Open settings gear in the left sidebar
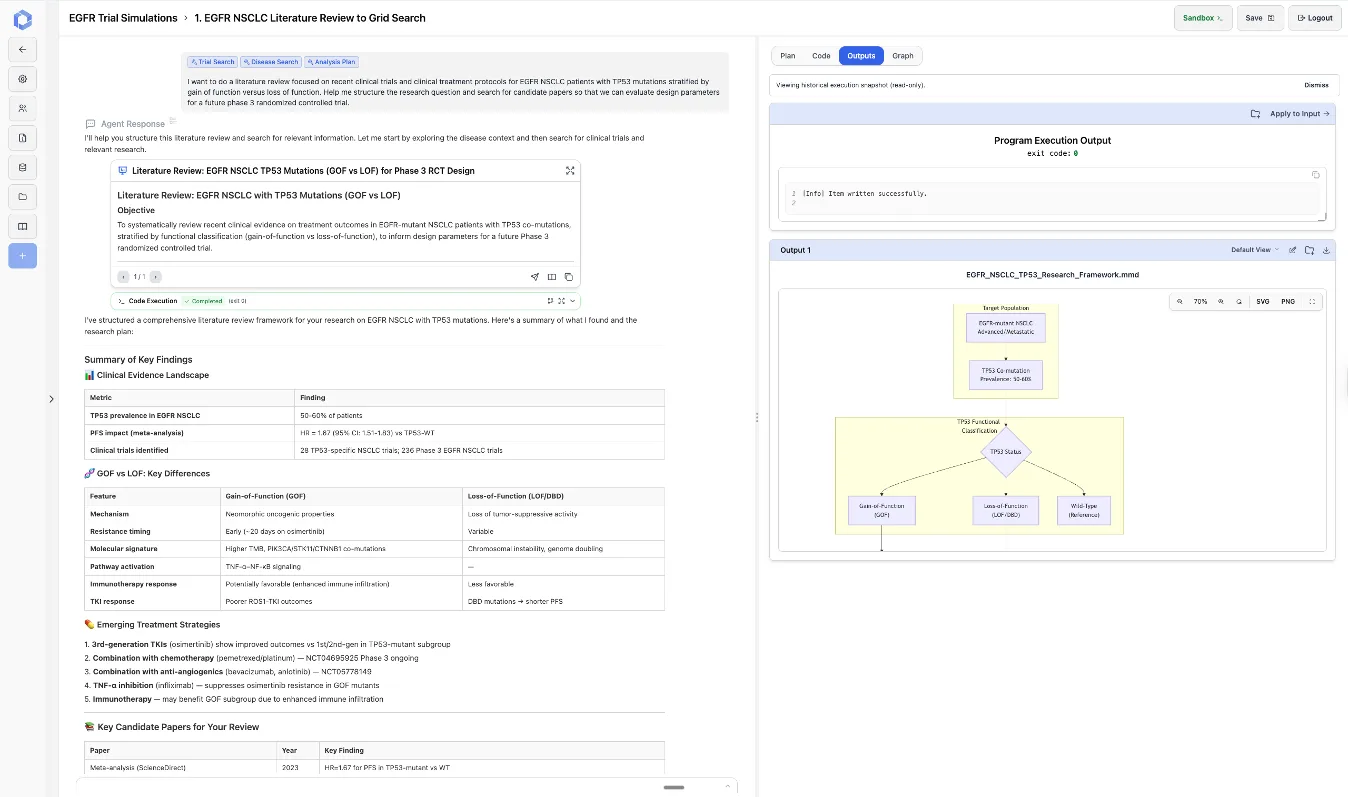1348x797 pixels. 22,79
